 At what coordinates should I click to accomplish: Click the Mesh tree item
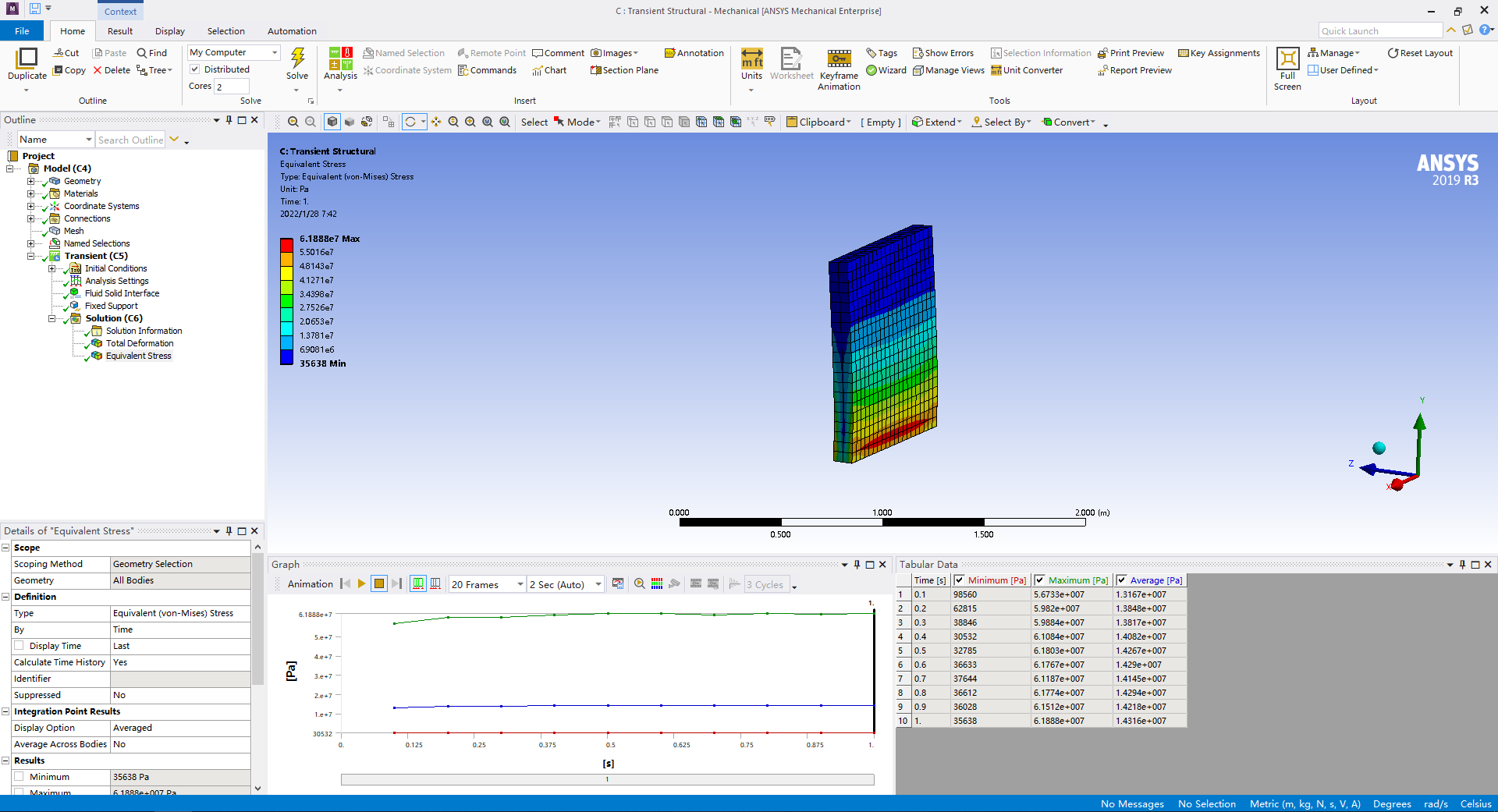[x=73, y=231]
